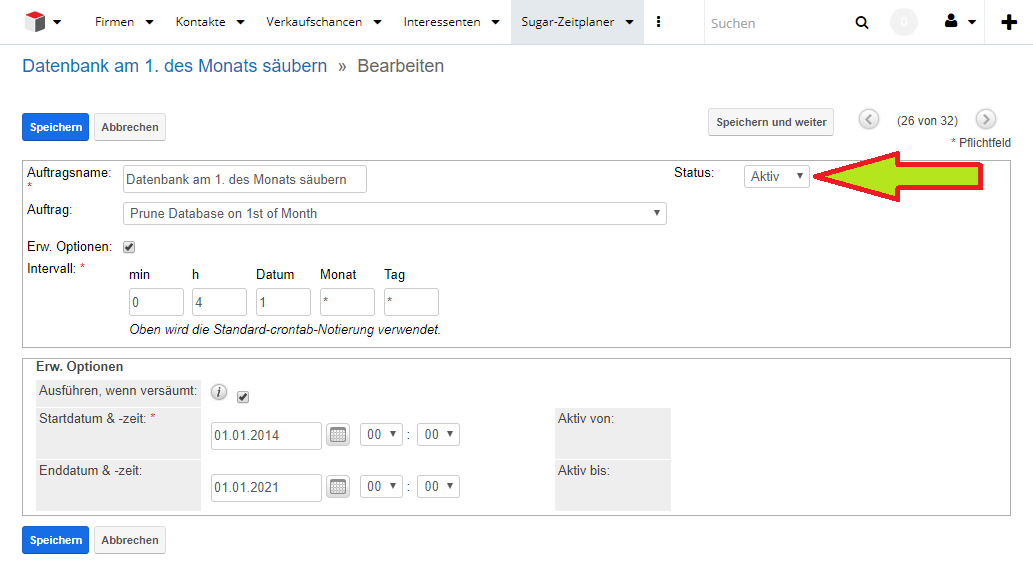The image size is (1033, 583).
Task: Follow the 'Datenbank am 1. des Monats säubern' breadcrumb
Action: point(175,66)
